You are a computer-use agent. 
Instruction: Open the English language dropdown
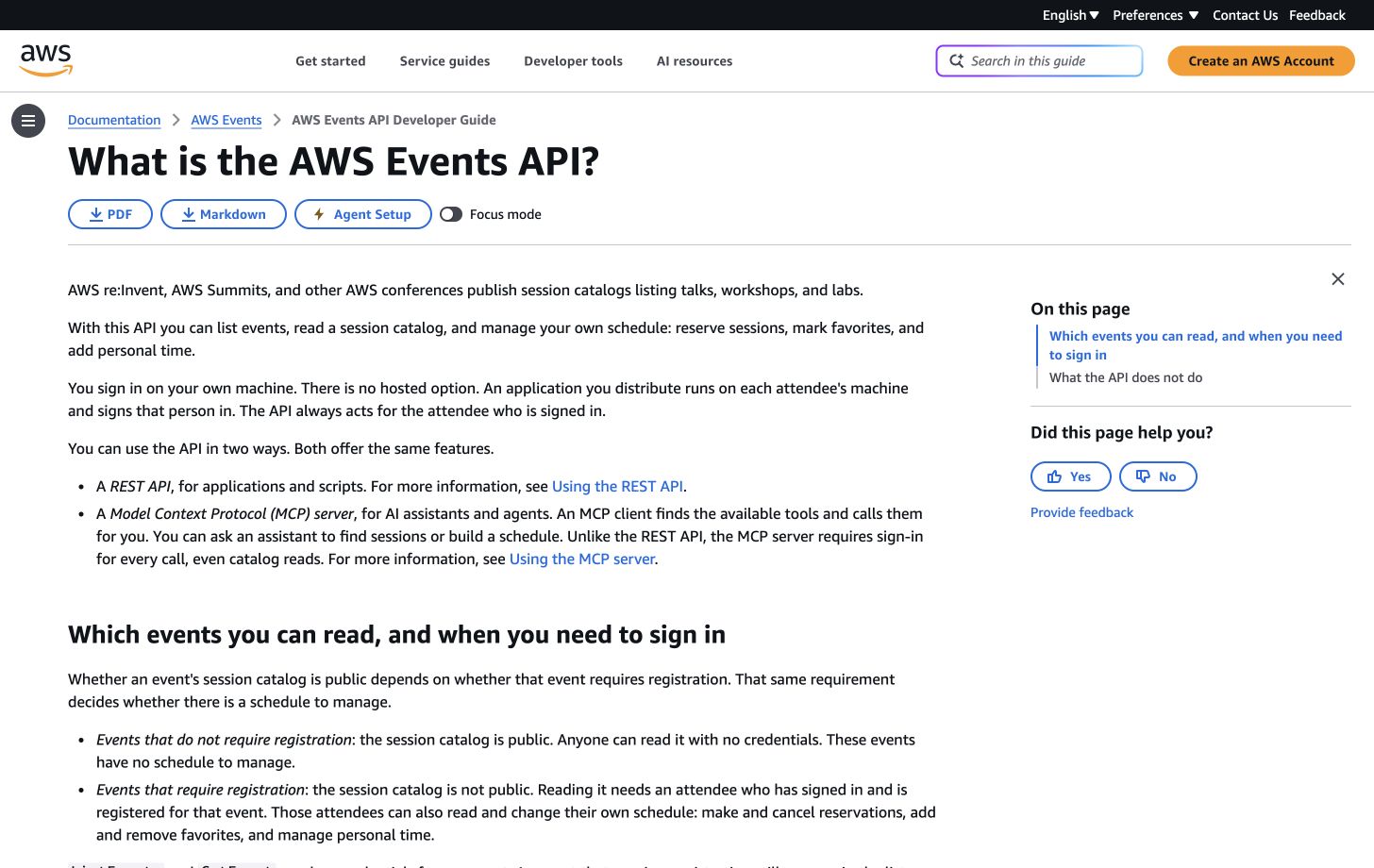click(x=1070, y=15)
